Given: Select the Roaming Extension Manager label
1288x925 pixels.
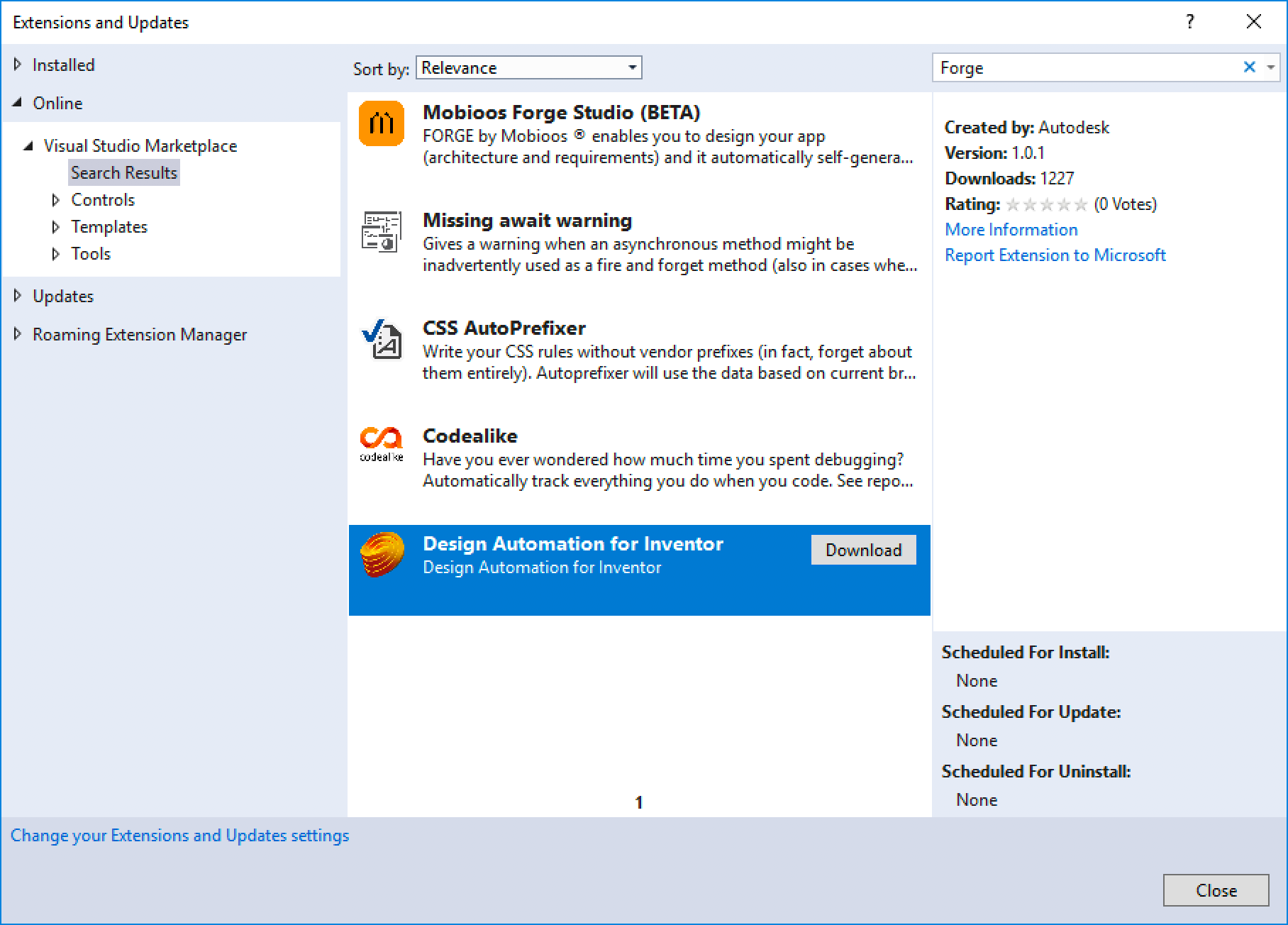Looking at the screenshot, I should (x=140, y=334).
